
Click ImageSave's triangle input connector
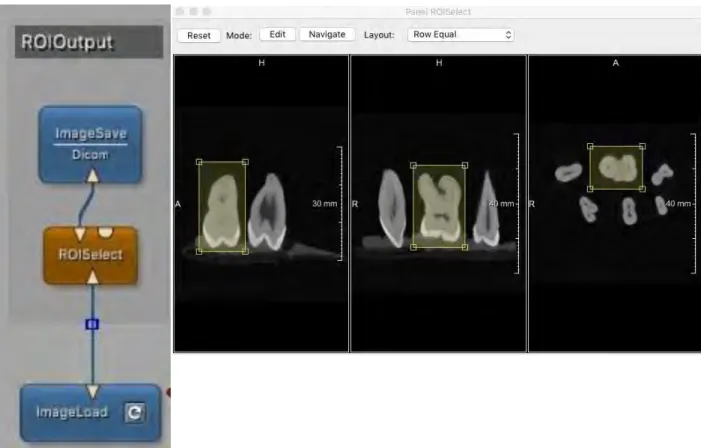point(93,176)
